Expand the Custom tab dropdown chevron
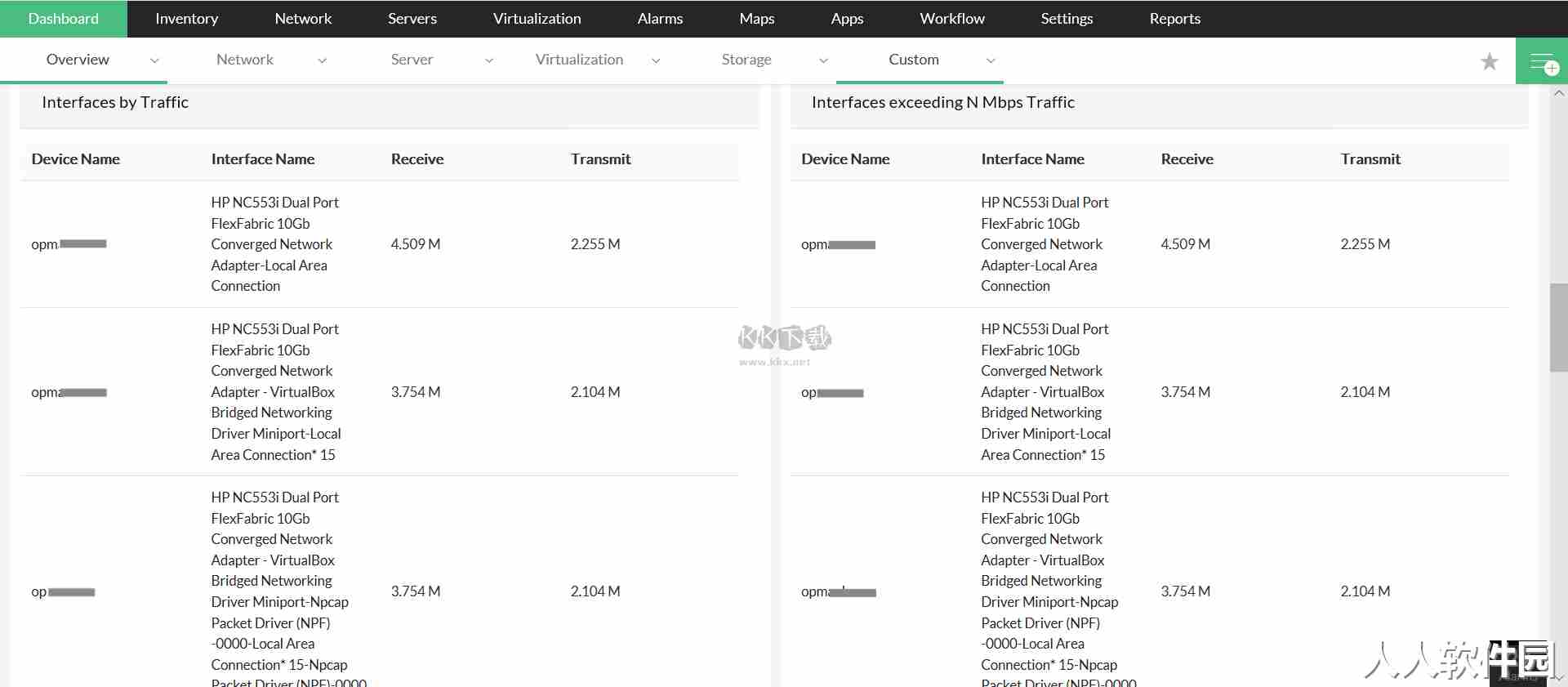Image resolution: width=1568 pixels, height=687 pixels. click(x=991, y=60)
